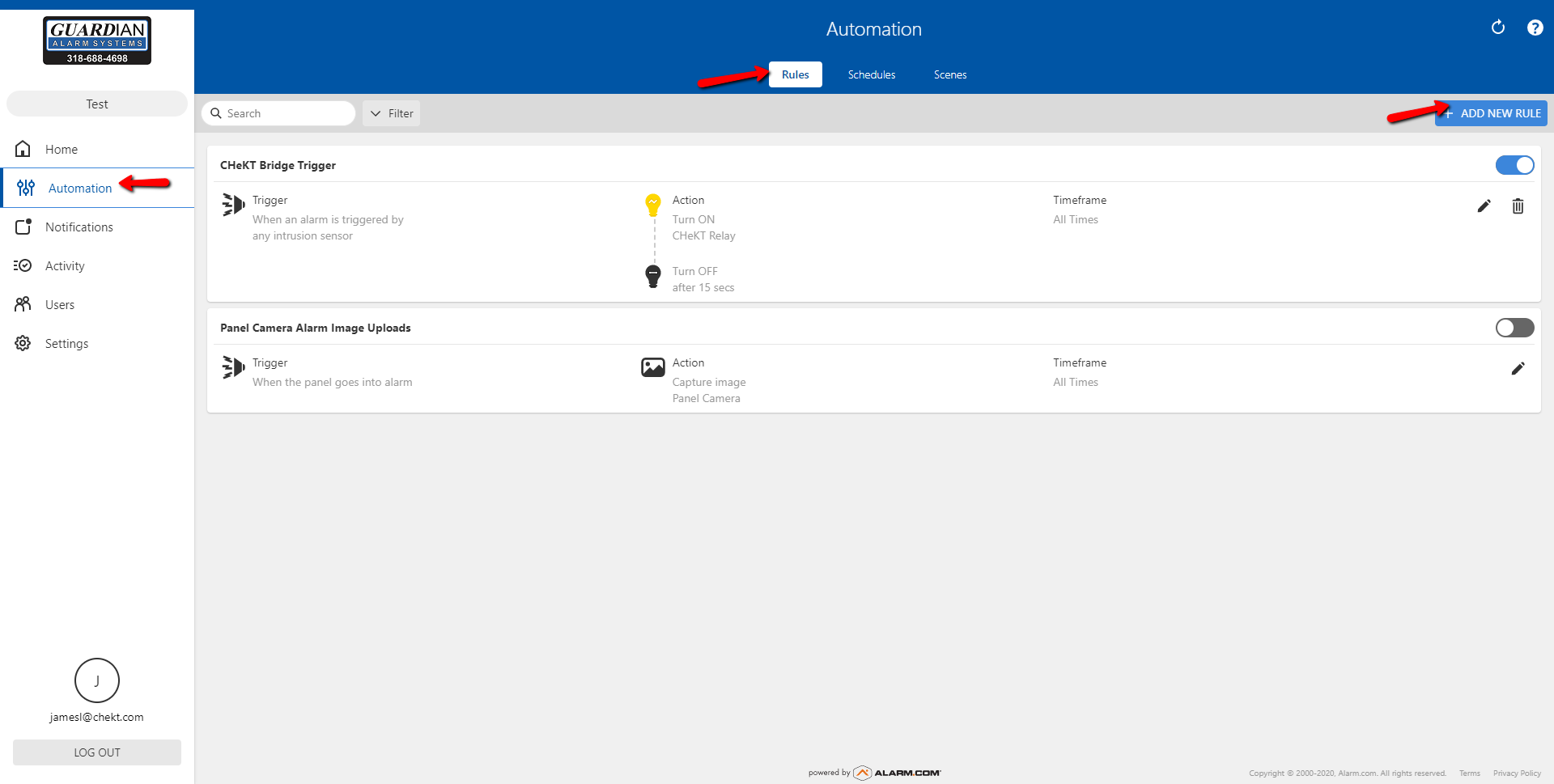Image resolution: width=1554 pixels, height=784 pixels.
Task: Expand the Filter dropdown
Action: pos(392,113)
